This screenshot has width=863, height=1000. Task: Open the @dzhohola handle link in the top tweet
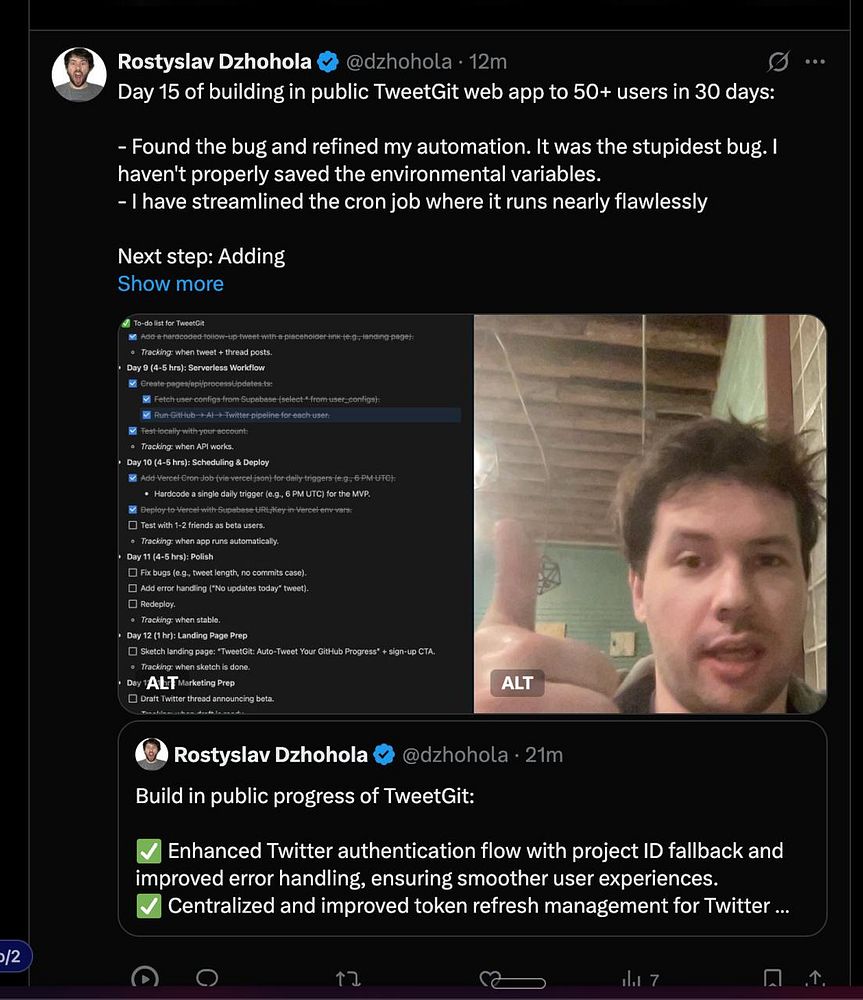[x=398, y=62]
